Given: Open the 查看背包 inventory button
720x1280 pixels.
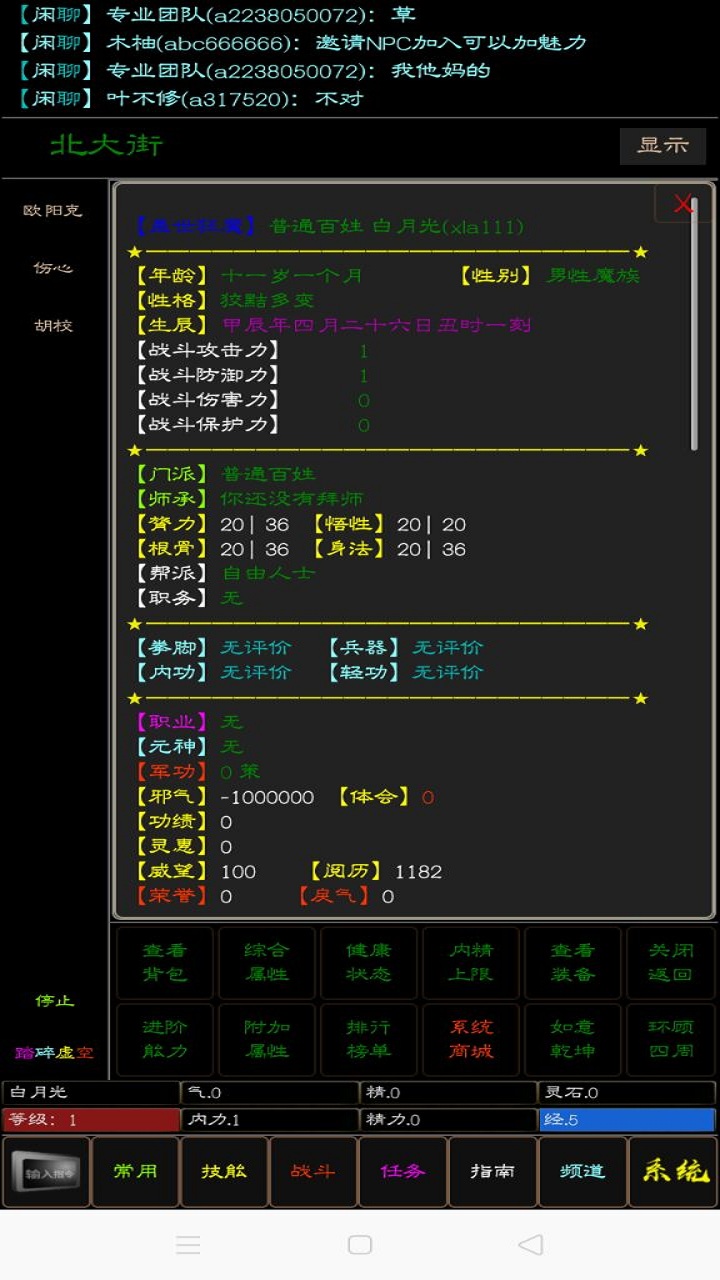Looking at the screenshot, I should 165,962.
